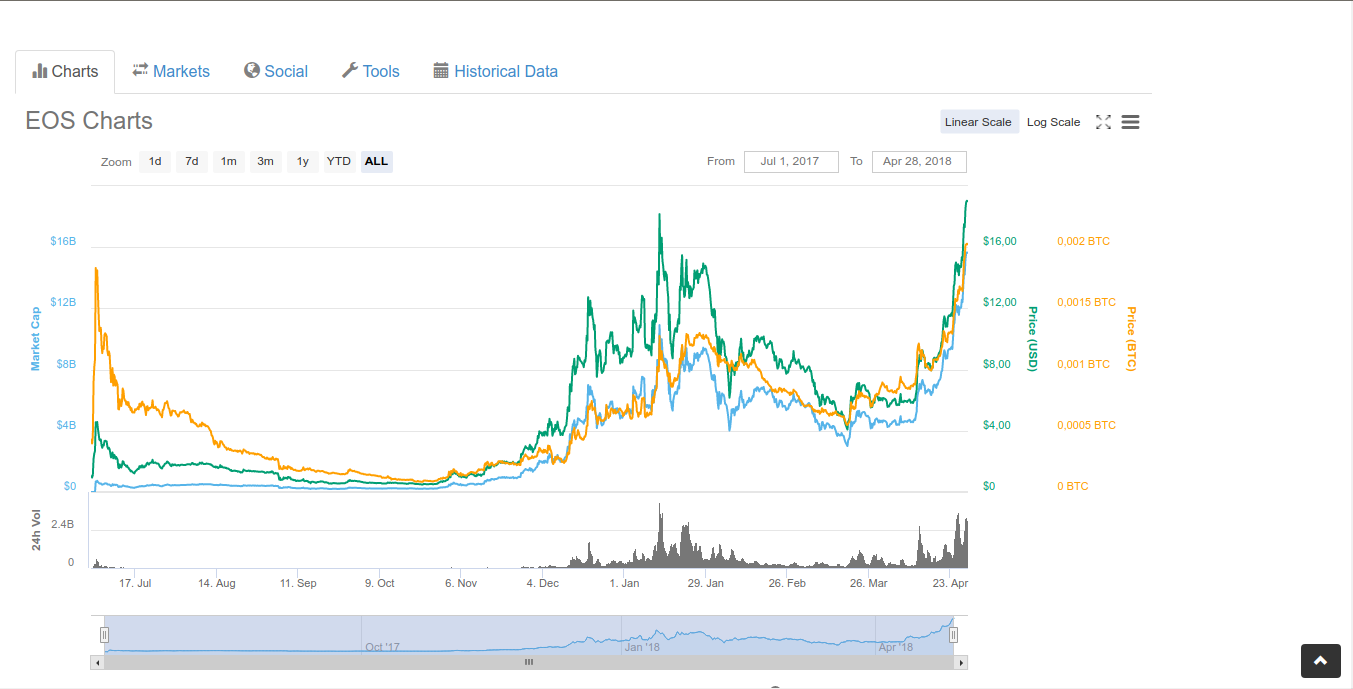Set zoom range to 7d
1353x689 pixels.
point(192,161)
